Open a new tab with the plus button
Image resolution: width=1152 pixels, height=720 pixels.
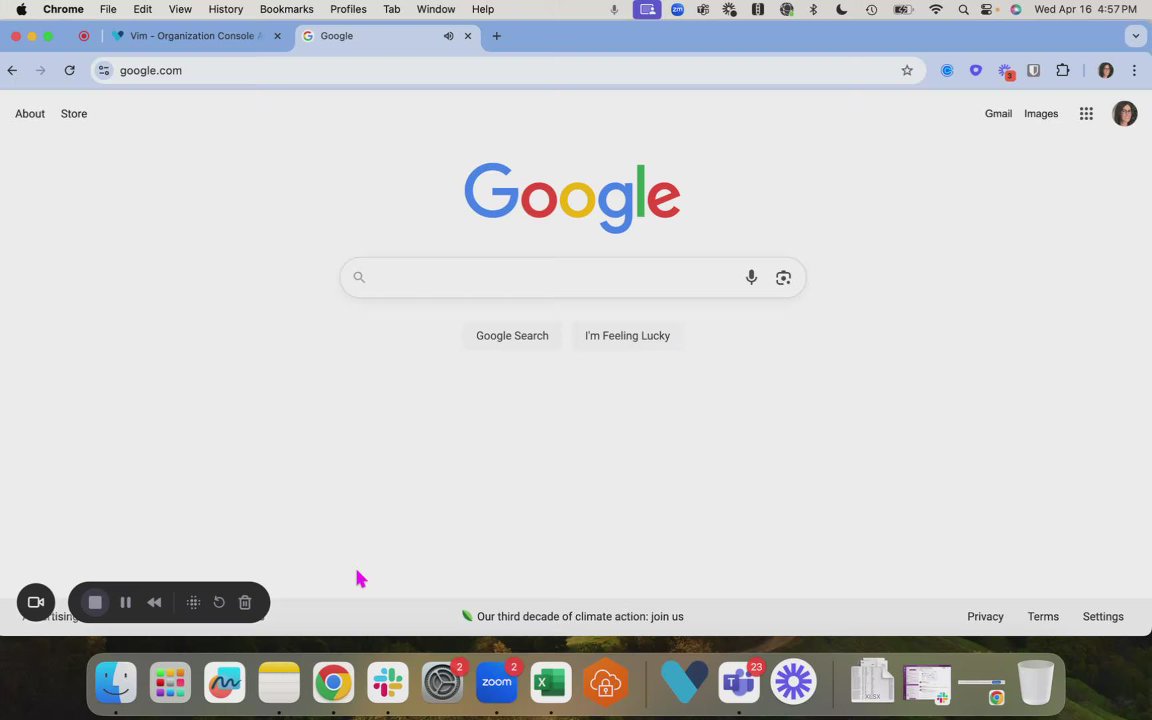pos(497,36)
